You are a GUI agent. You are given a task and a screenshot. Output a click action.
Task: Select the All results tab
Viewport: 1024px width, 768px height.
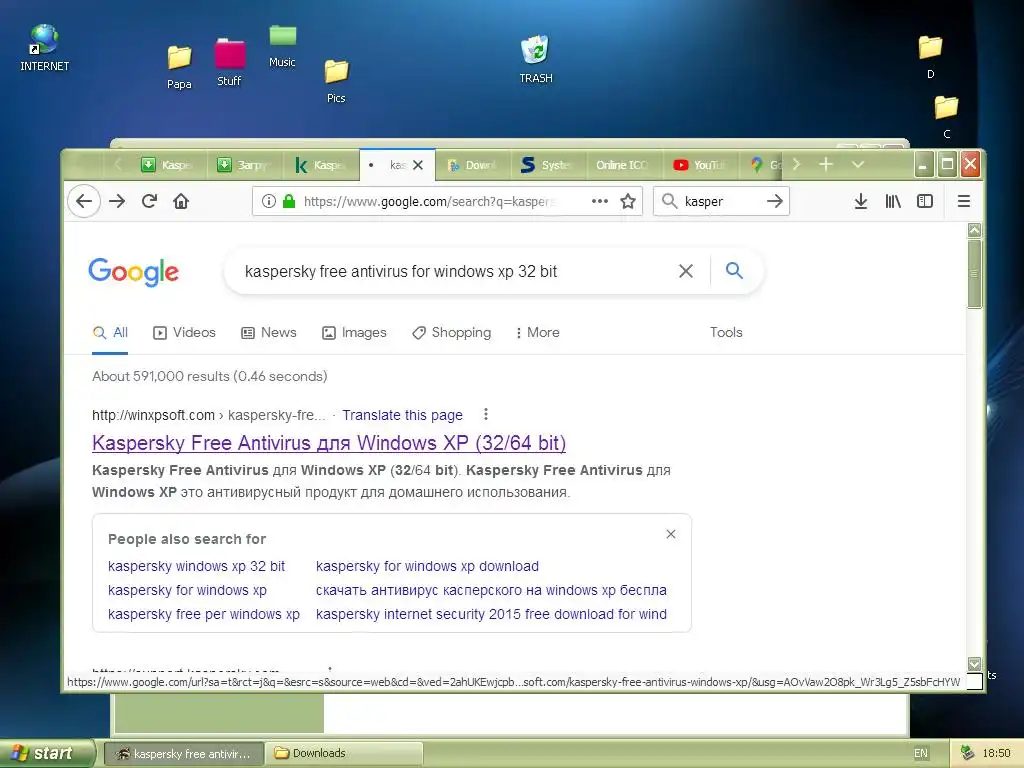pos(110,332)
